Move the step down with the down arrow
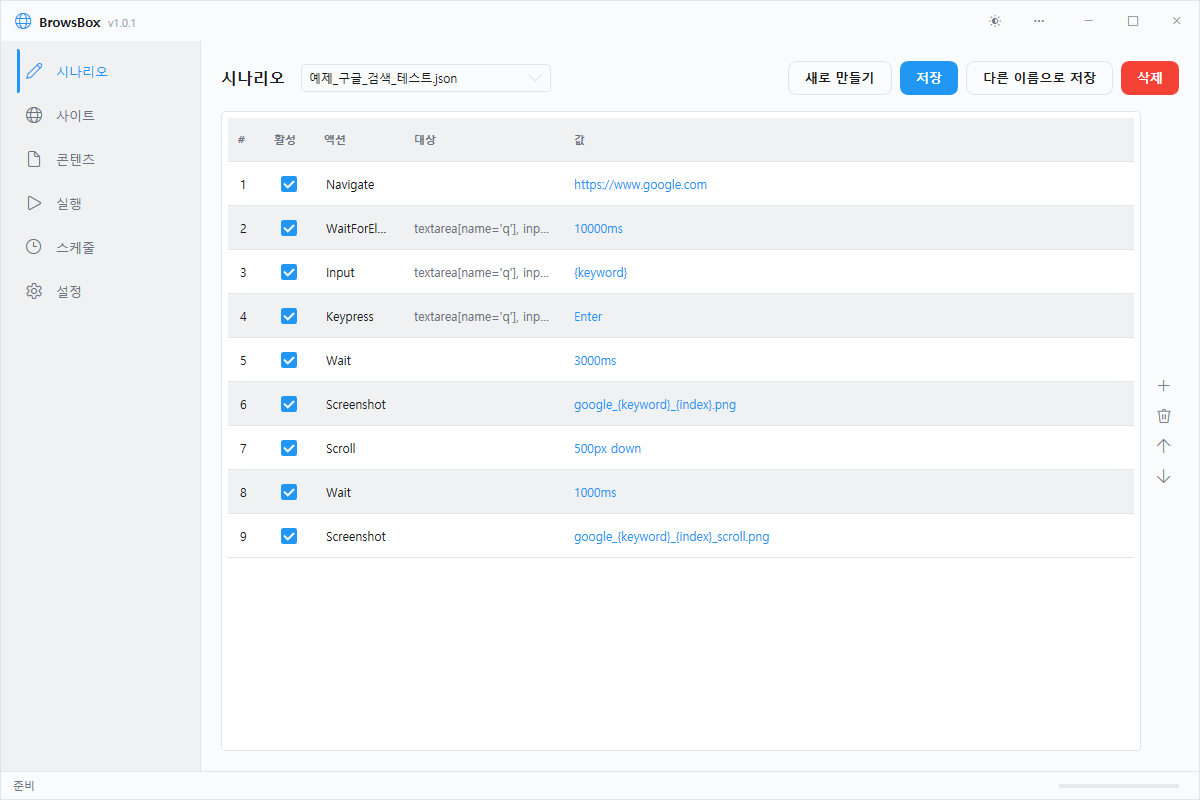The width and height of the screenshot is (1200, 800). coord(1163,476)
